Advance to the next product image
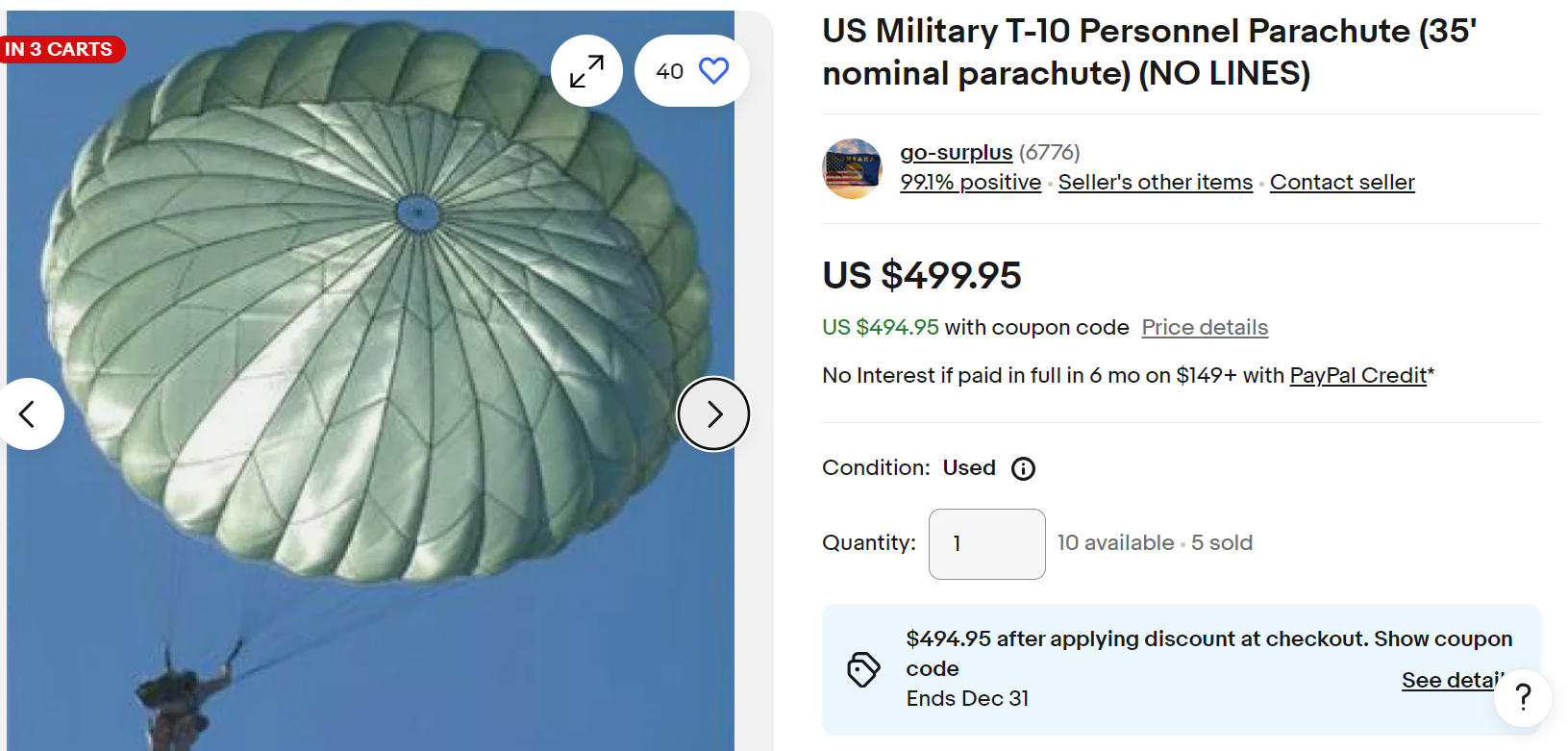The image size is (1568, 751). [713, 414]
